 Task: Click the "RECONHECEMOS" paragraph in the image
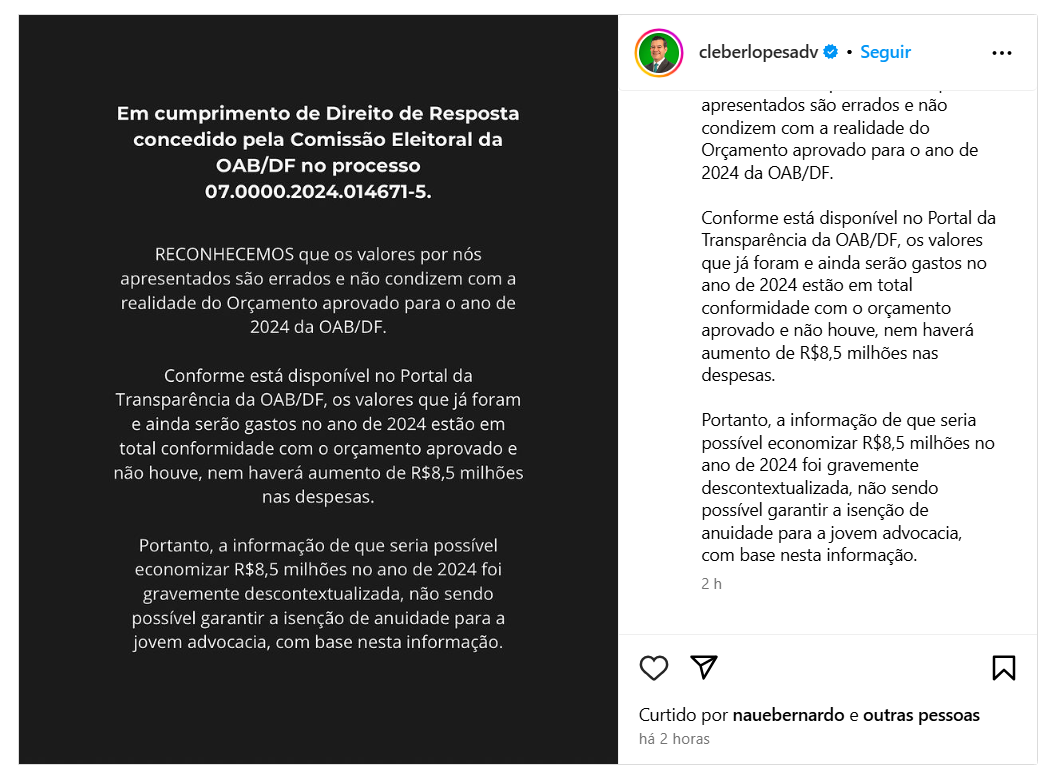(318, 290)
